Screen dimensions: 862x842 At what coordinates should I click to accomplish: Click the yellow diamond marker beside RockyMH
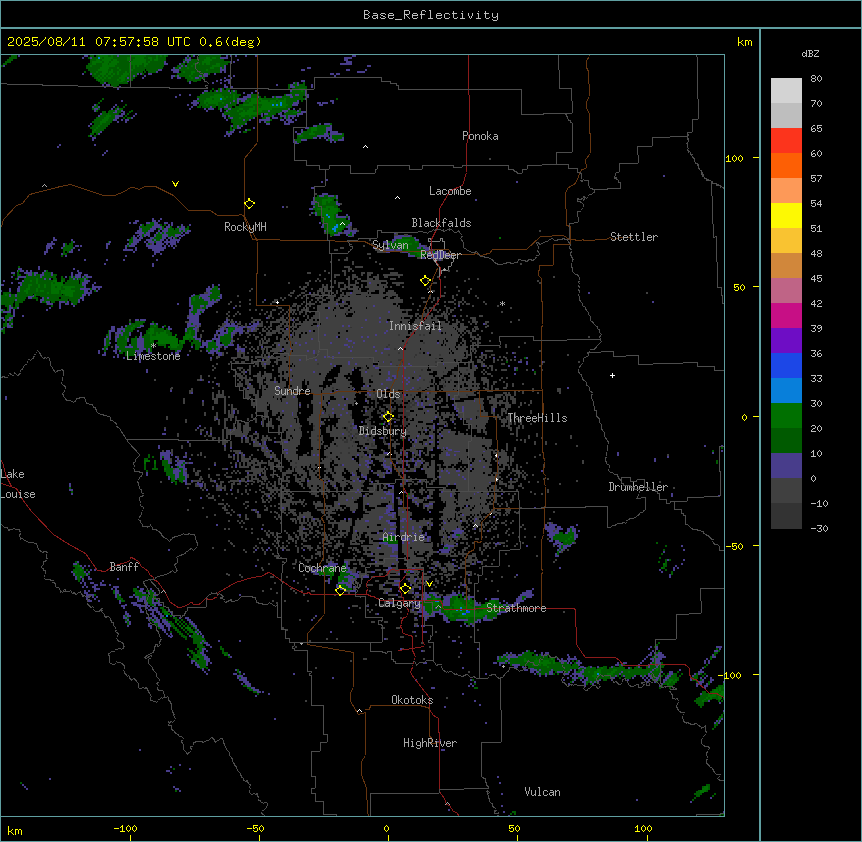click(x=250, y=204)
